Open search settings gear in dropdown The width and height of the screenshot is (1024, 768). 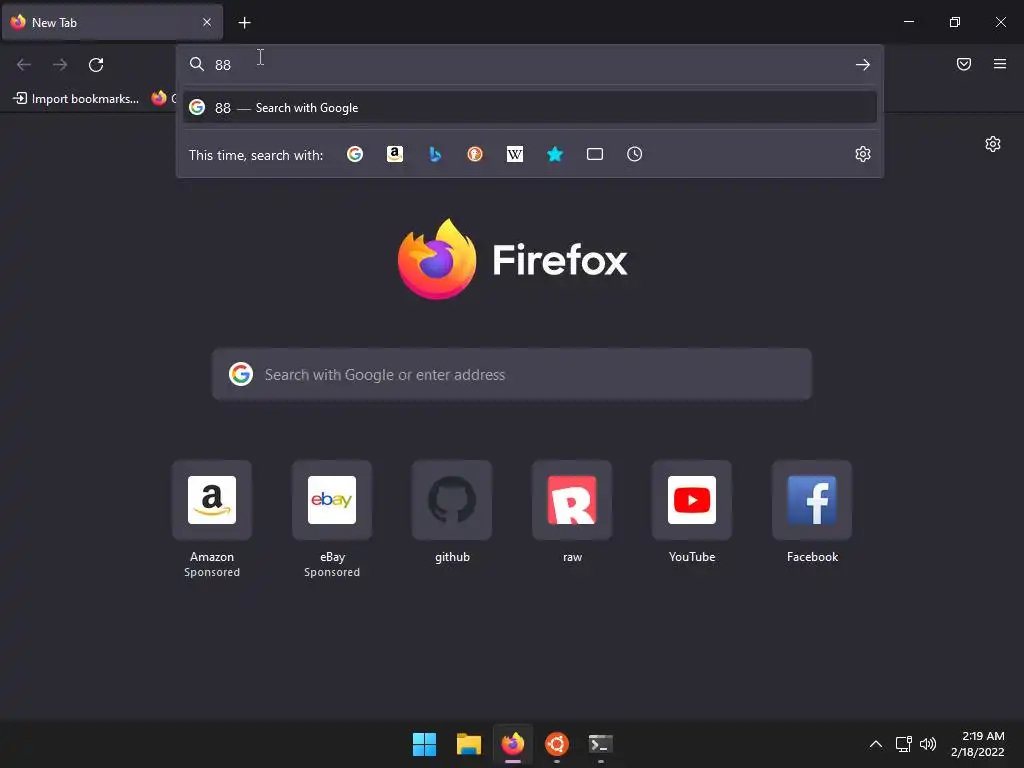[x=863, y=154]
